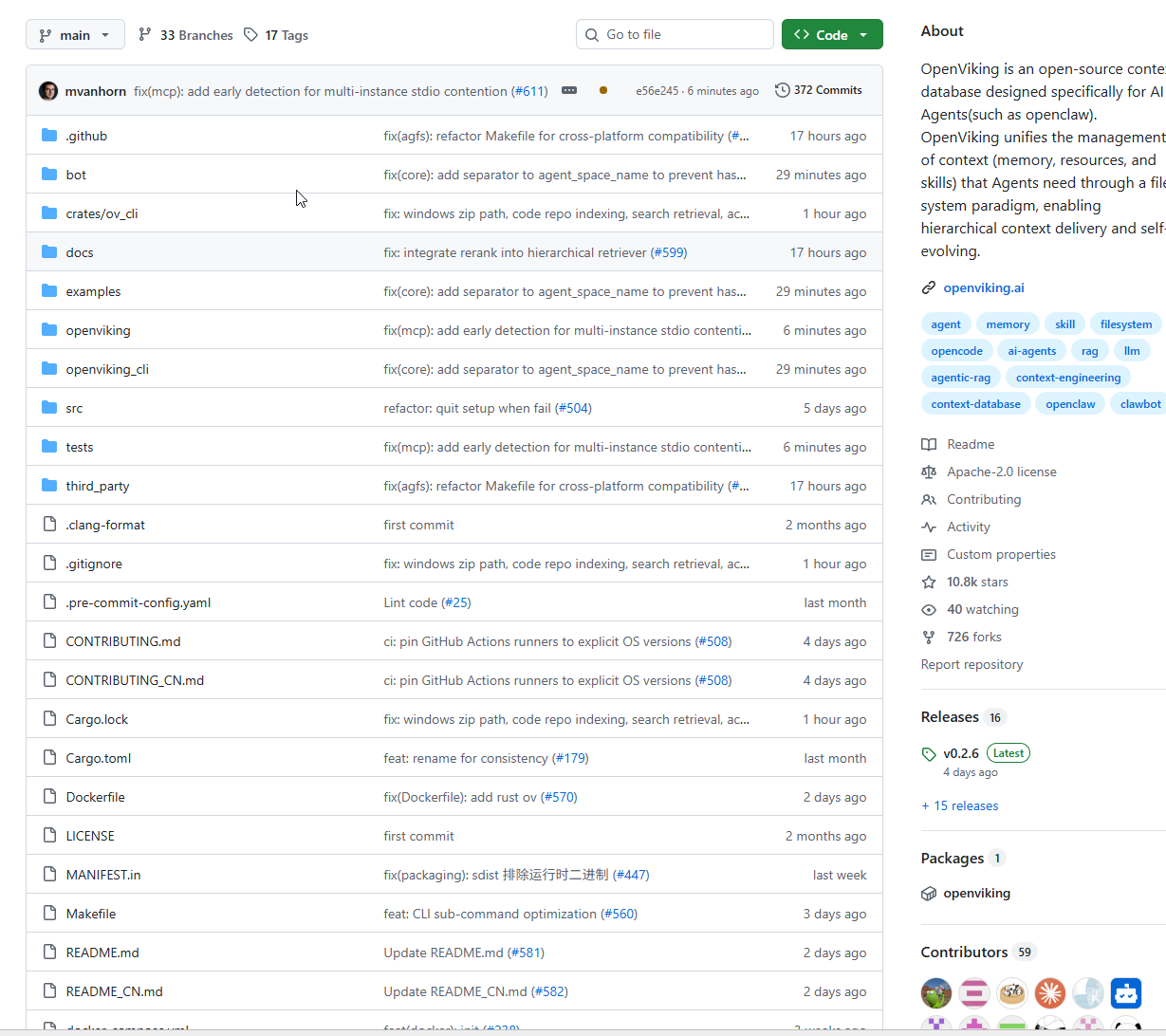Click the filesystem topic tag
Image resolution: width=1166 pixels, height=1036 pixels.
click(x=1126, y=324)
